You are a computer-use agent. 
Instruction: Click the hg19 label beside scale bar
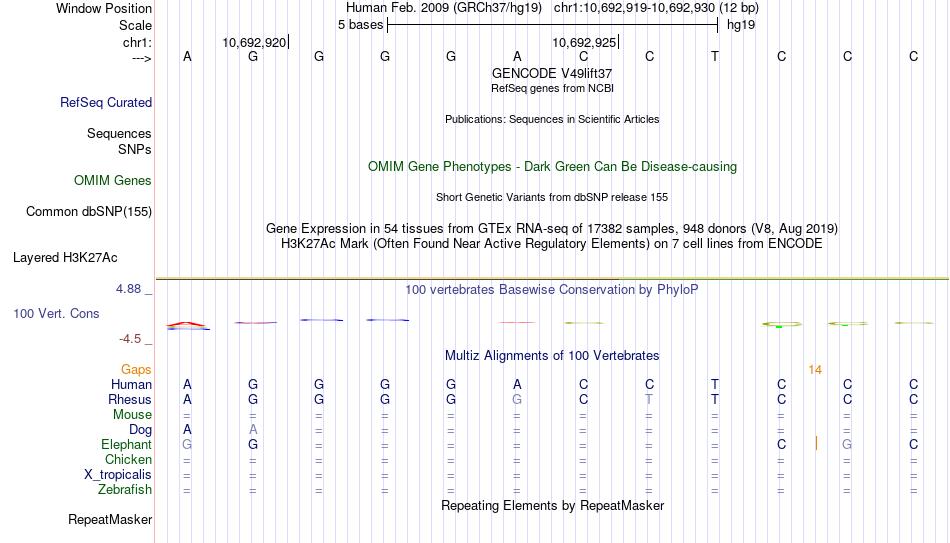741,25
